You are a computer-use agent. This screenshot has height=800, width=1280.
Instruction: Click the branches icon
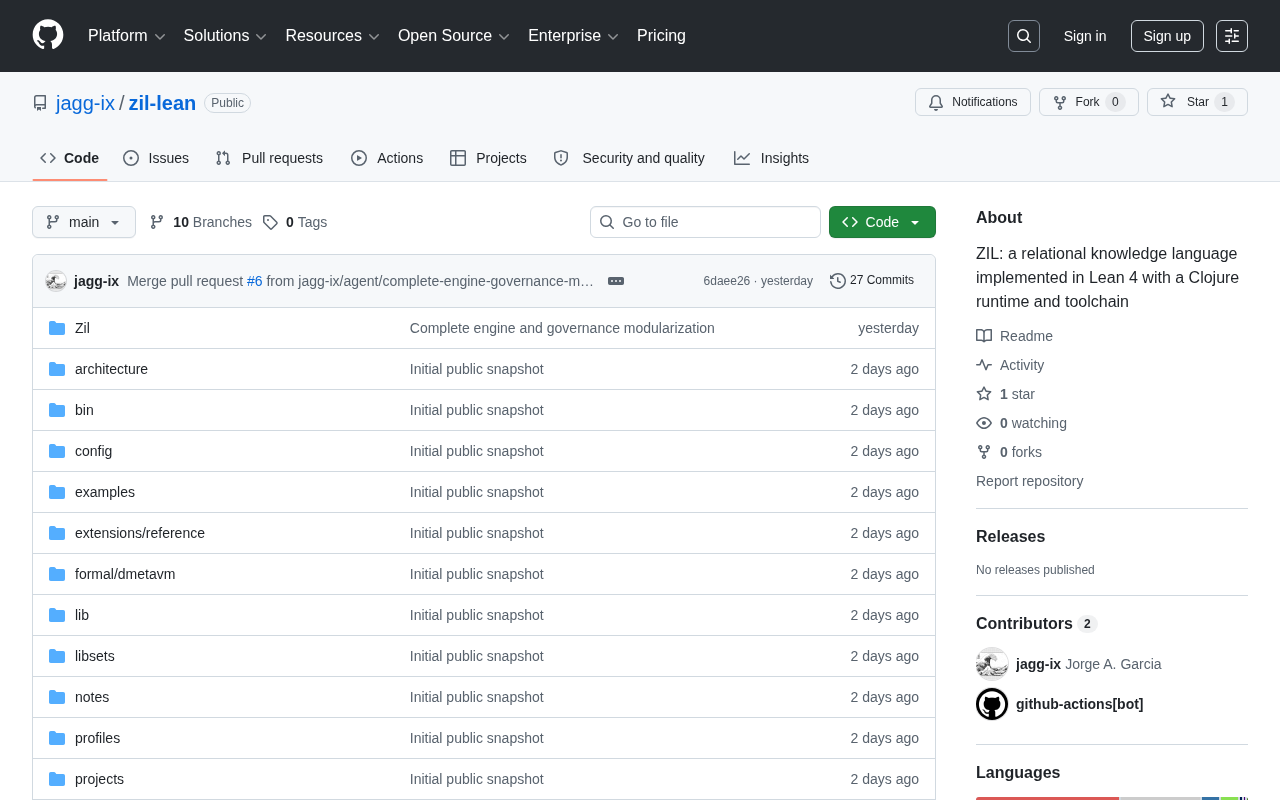(x=157, y=222)
